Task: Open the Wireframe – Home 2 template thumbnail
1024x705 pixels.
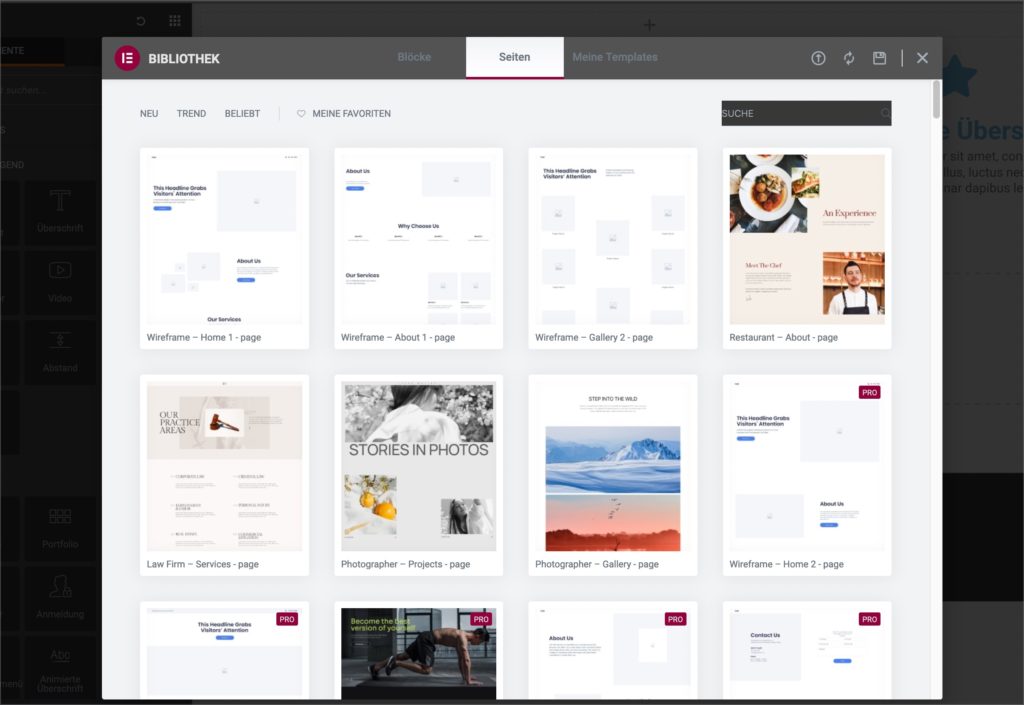Action: click(x=807, y=466)
